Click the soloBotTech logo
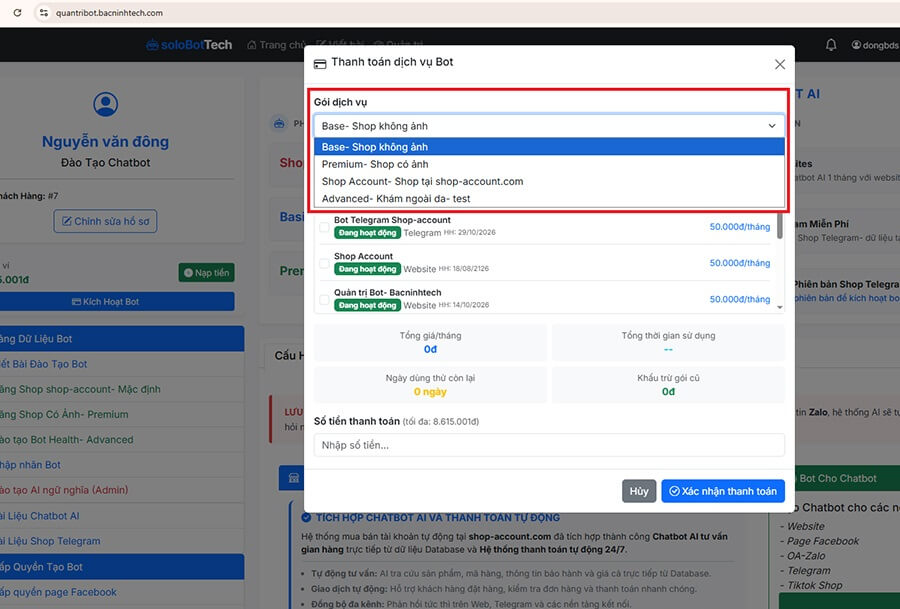Screen dimensions: 900x609 (189, 45)
